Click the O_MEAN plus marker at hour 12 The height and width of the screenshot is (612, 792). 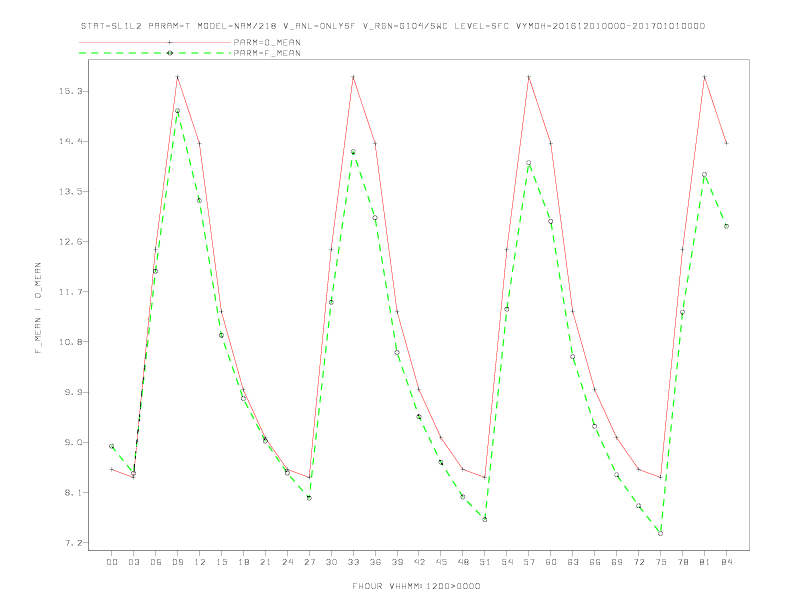tap(200, 143)
